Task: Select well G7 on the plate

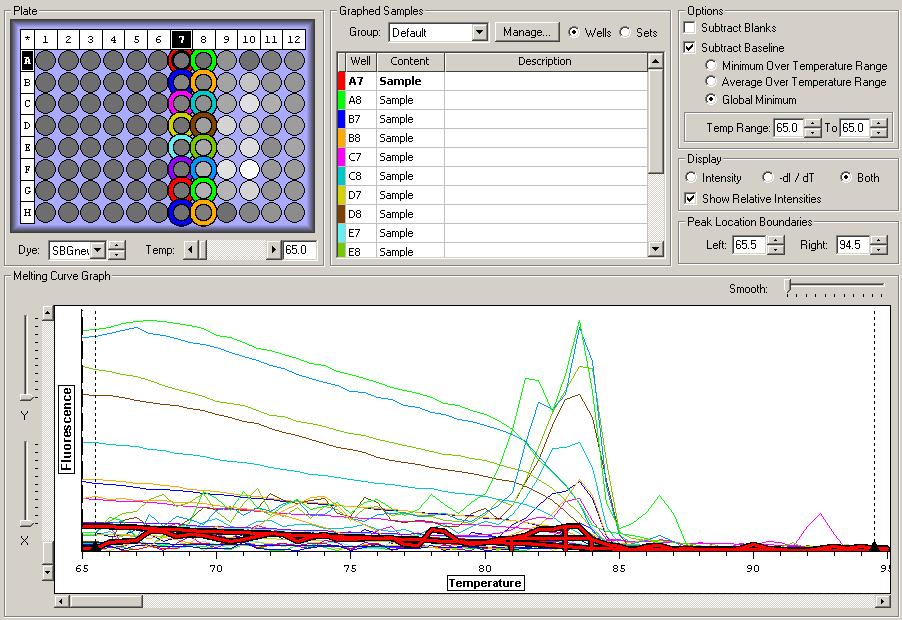Action: click(x=181, y=190)
